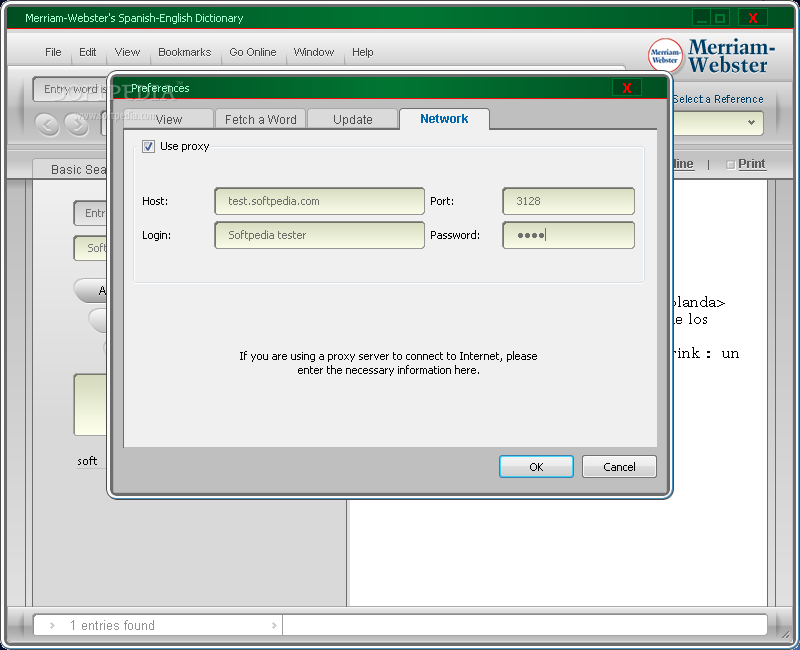The image size is (800, 650).
Task: Click the Print link
Action: 751,164
